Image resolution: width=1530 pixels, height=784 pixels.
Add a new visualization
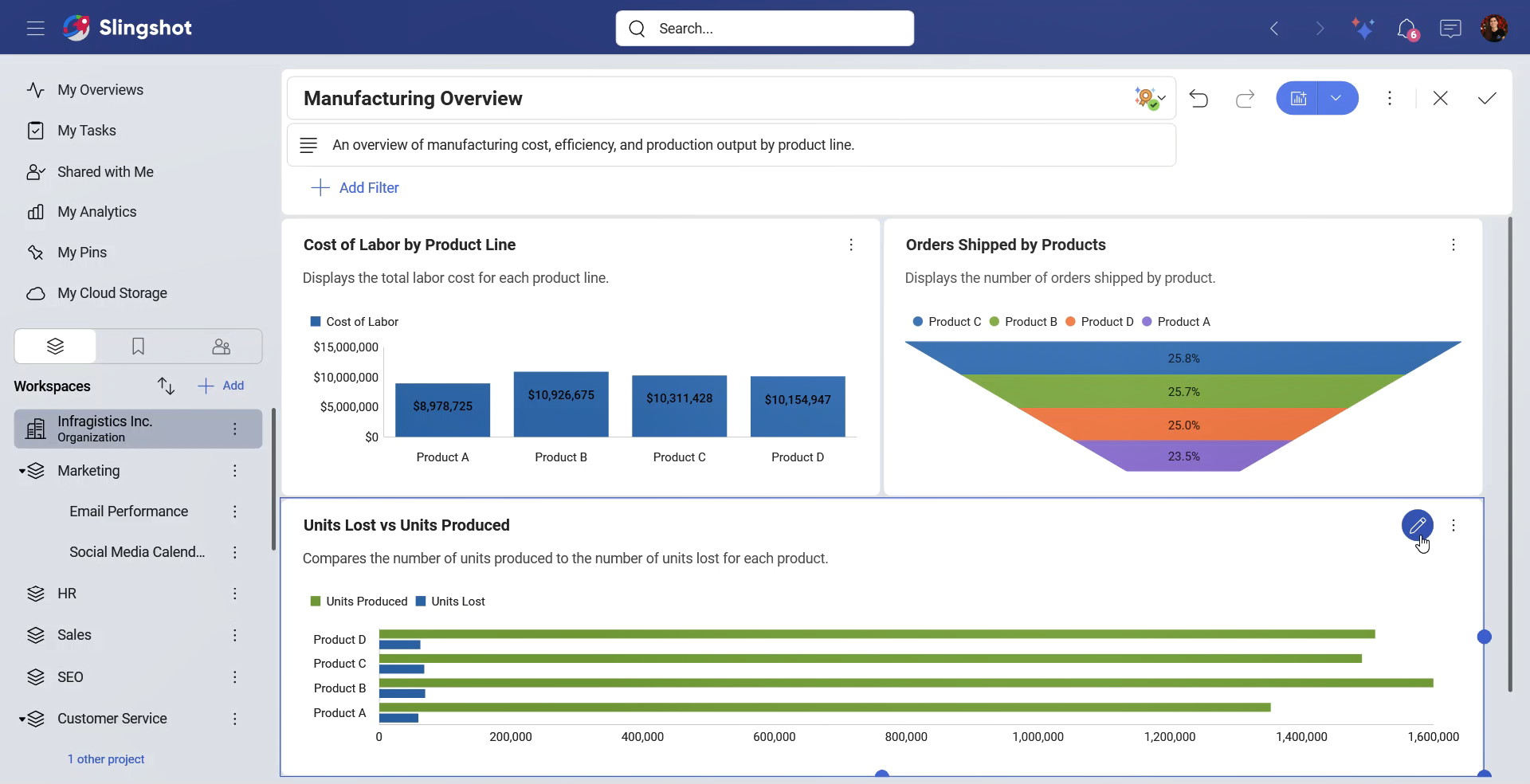pos(1297,98)
